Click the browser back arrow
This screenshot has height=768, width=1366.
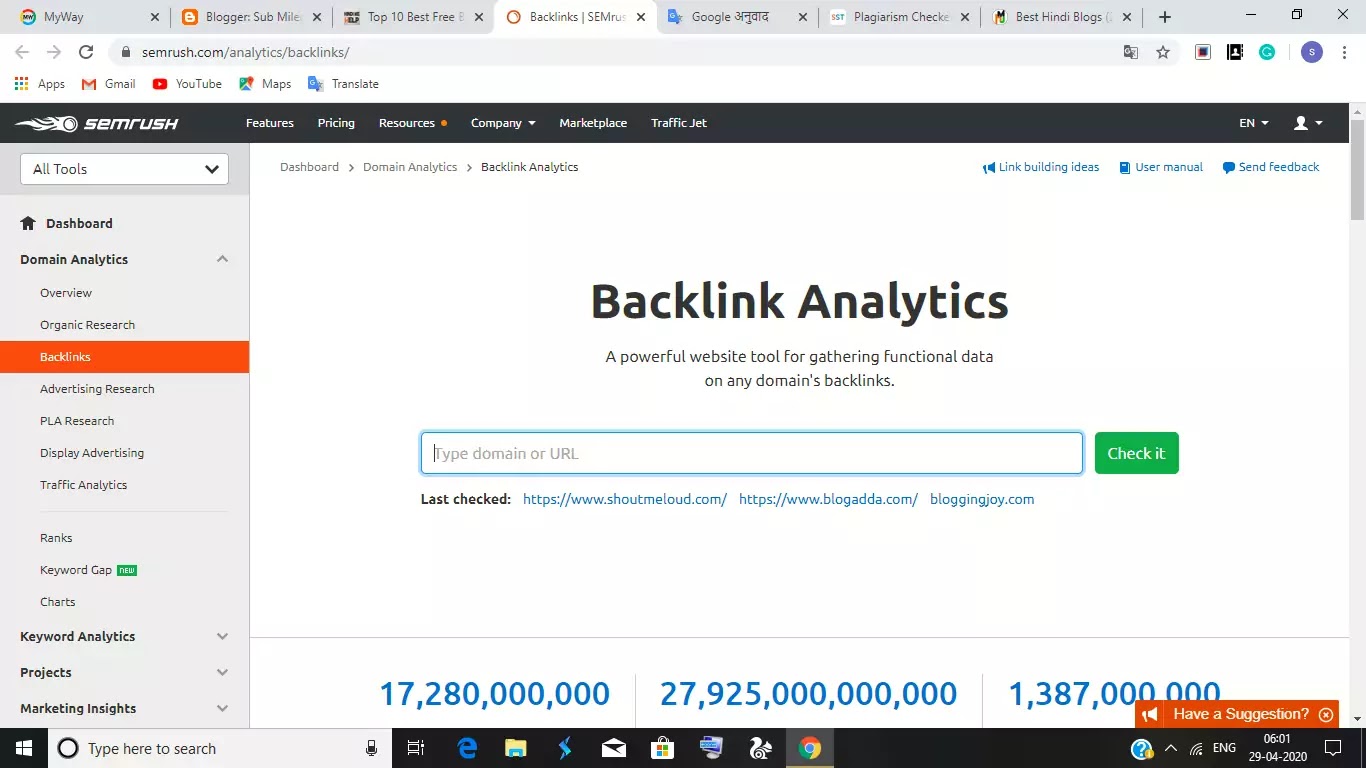[x=22, y=52]
